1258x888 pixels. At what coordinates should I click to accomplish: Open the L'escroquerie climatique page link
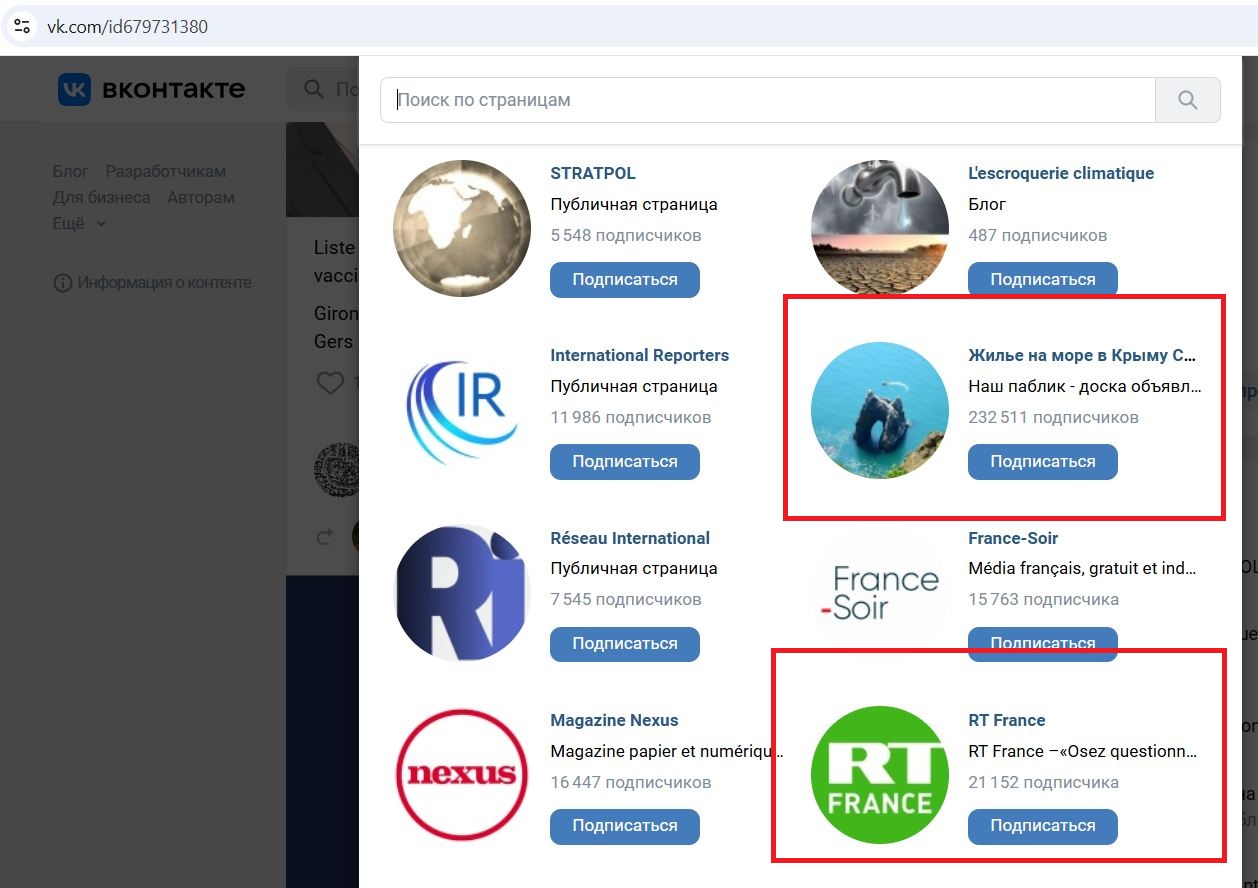pyautogui.click(x=1061, y=173)
